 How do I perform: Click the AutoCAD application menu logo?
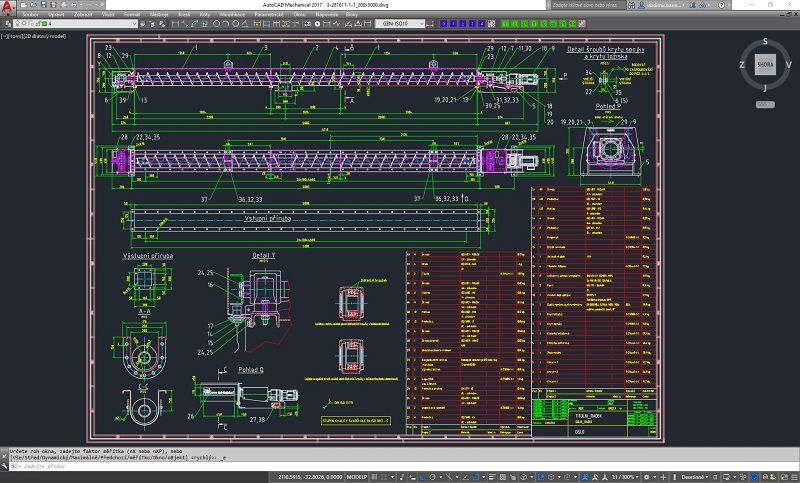pyautogui.click(x=9, y=7)
